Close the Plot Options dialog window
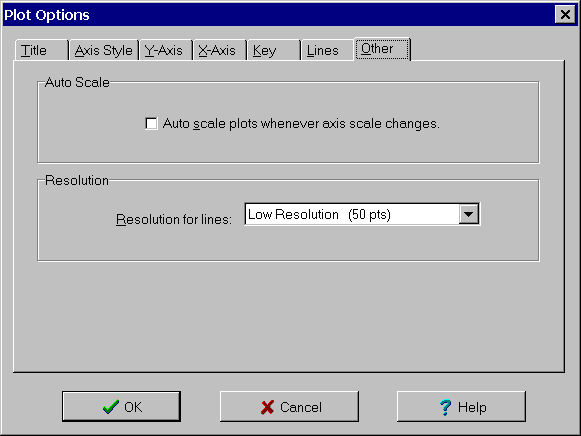The height and width of the screenshot is (436, 581). click(565, 14)
